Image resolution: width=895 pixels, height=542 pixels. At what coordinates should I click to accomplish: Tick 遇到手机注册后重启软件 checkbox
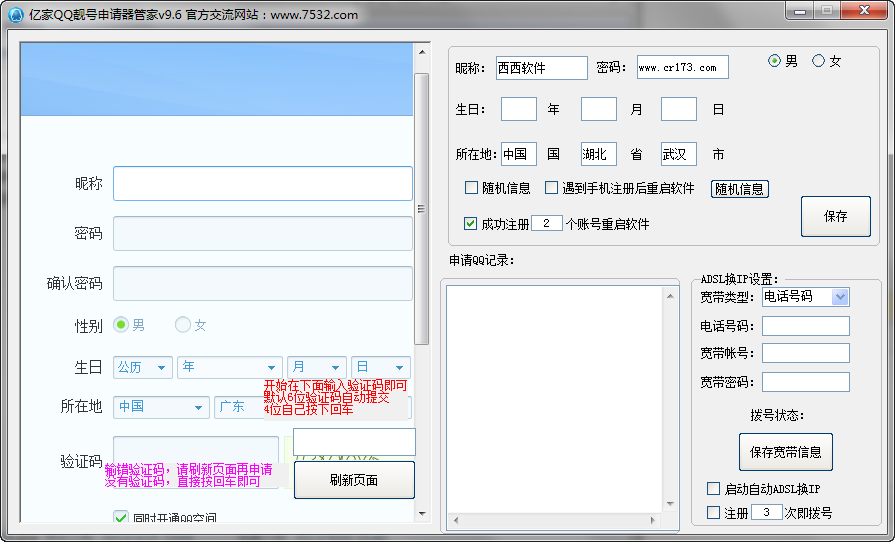[551, 188]
